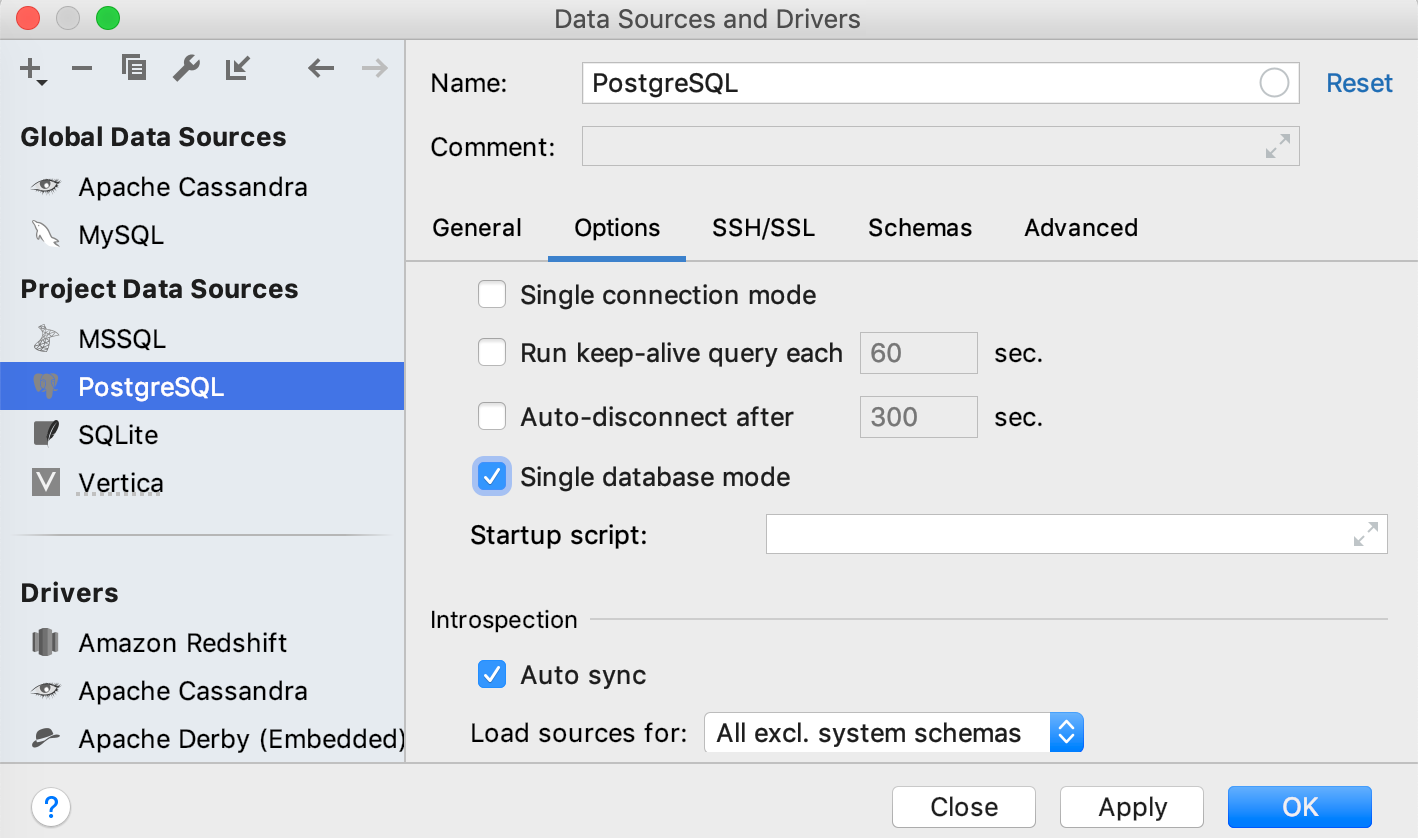Open driver settings with the wrench icon
The width and height of the screenshot is (1418, 838).
click(x=186, y=68)
